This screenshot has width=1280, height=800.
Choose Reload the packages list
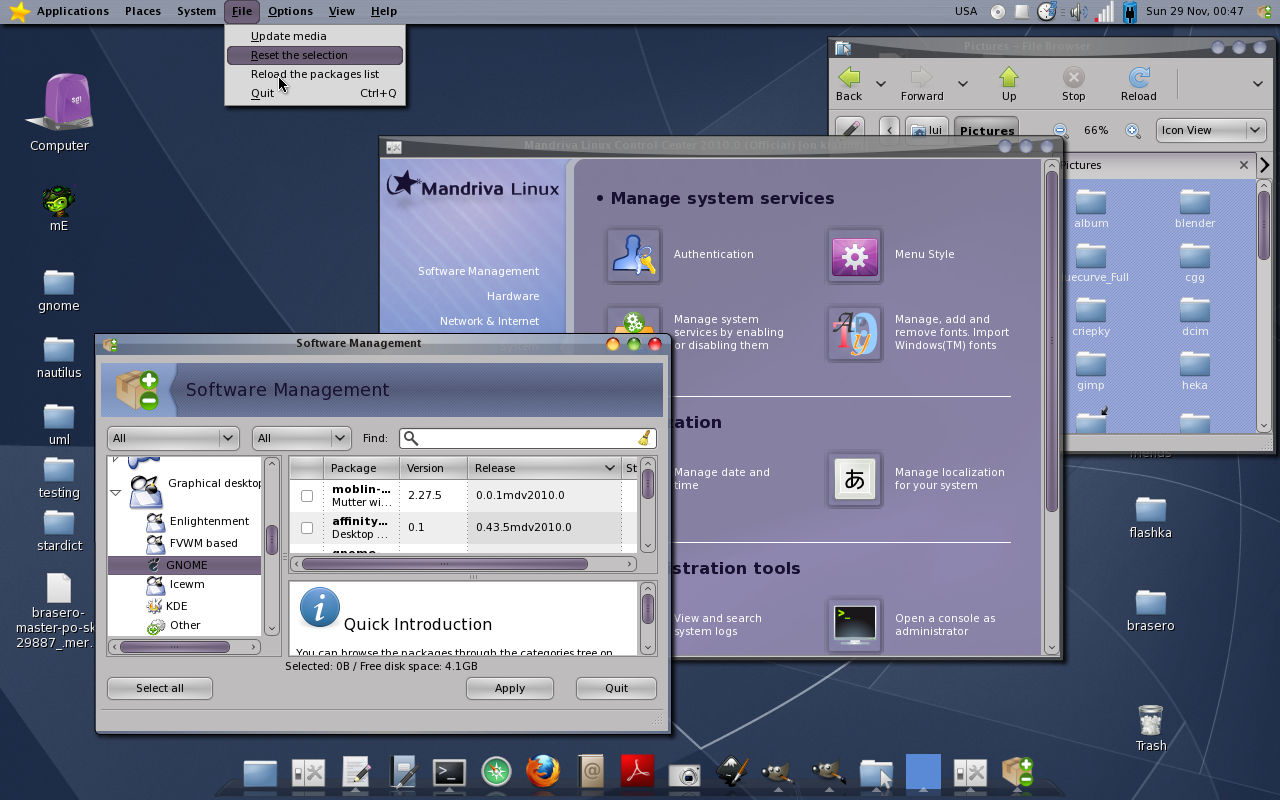point(315,74)
